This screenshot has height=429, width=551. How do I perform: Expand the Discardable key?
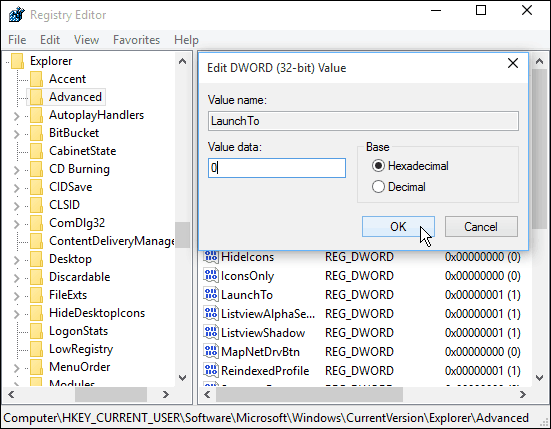point(16,278)
